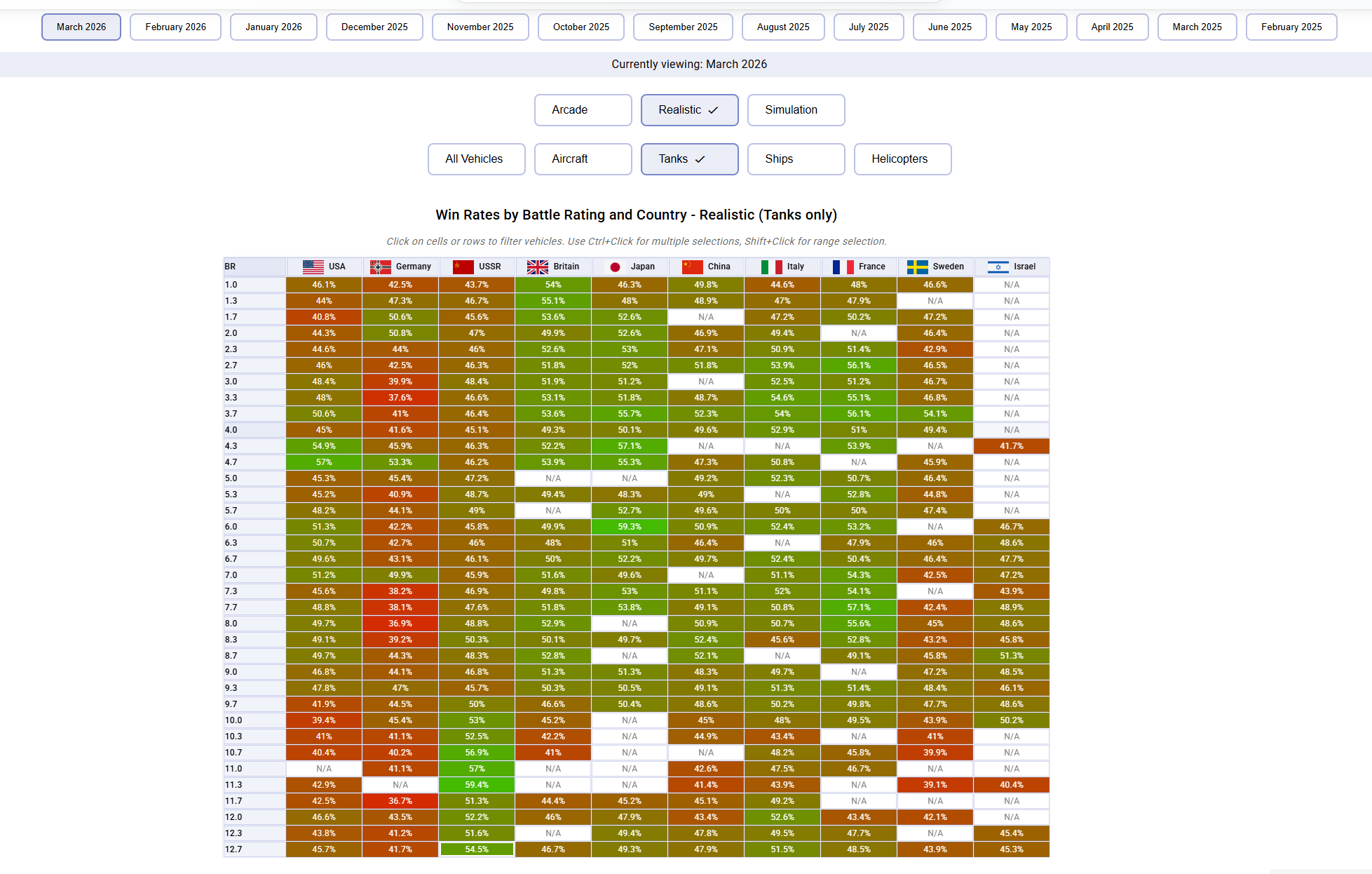1372x874 pixels.
Task: Click the Britain Union Jack flag icon
Action: tap(538, 267)
